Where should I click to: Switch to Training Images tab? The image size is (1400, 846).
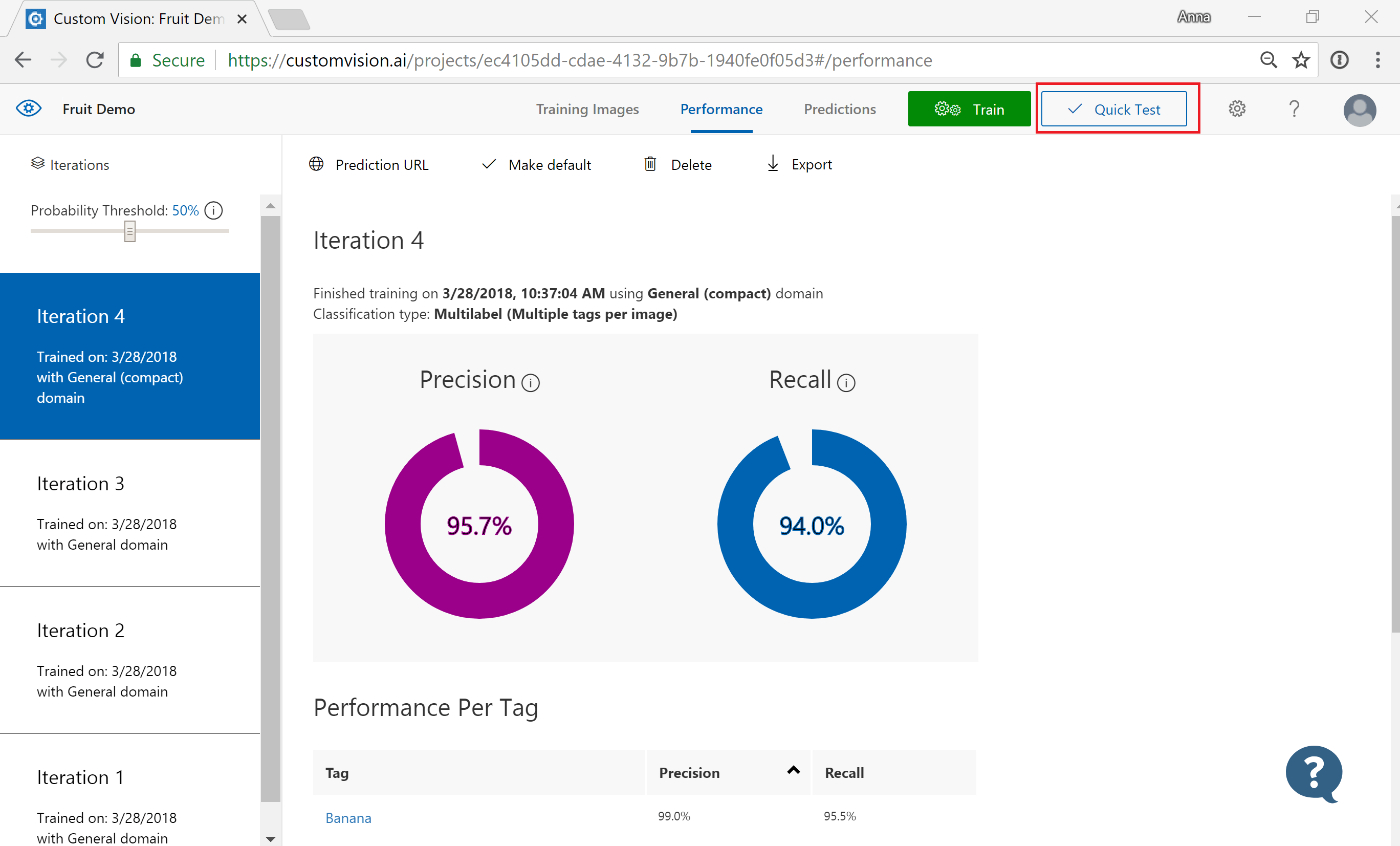click(x=586, y=109)
